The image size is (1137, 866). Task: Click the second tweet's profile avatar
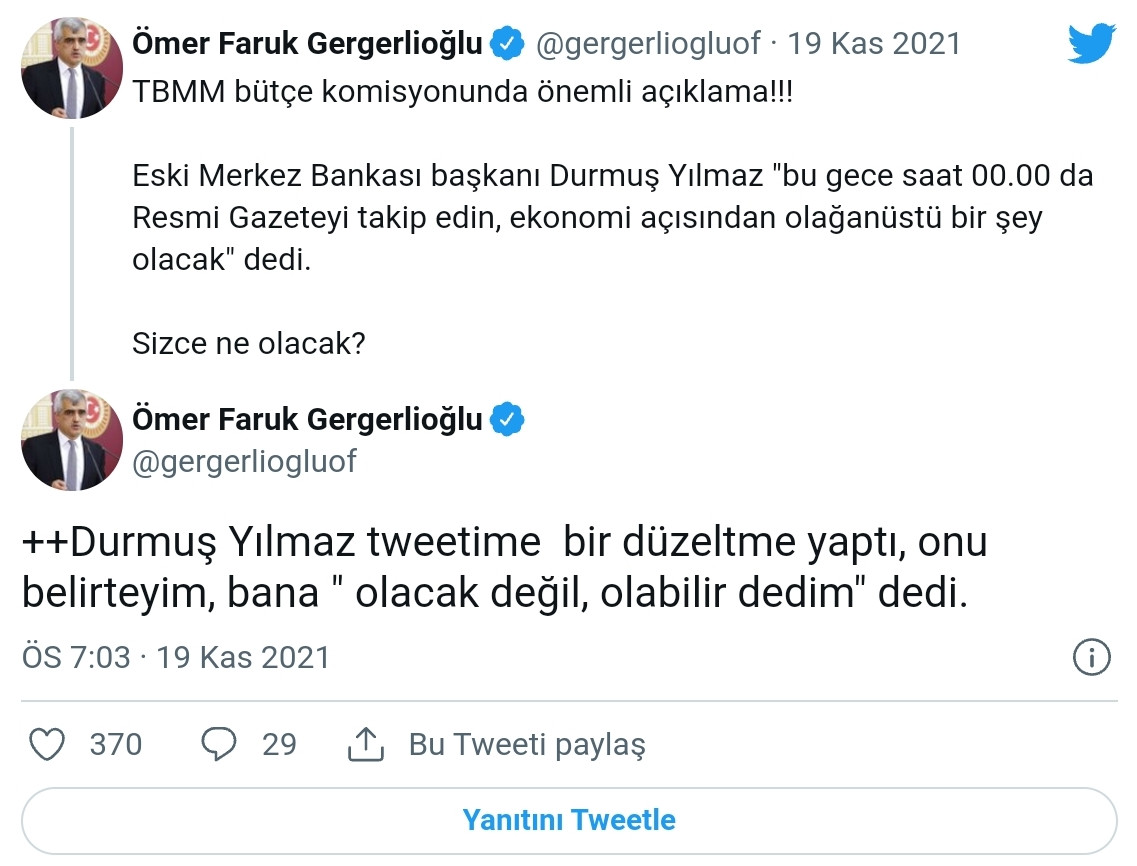(71, 440)
